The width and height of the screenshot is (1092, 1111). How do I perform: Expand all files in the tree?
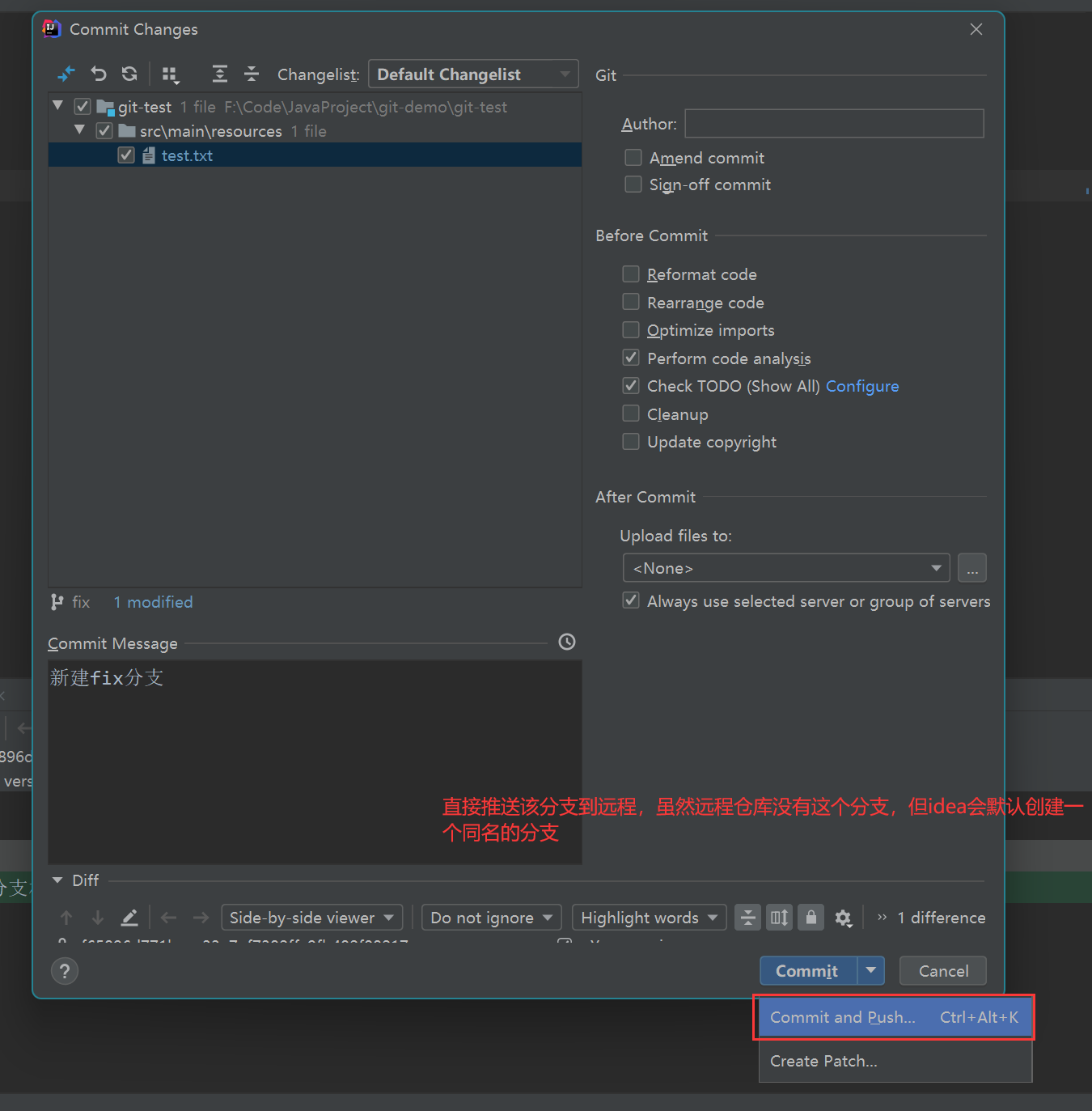pyautogui.click(x=219, y=74)
